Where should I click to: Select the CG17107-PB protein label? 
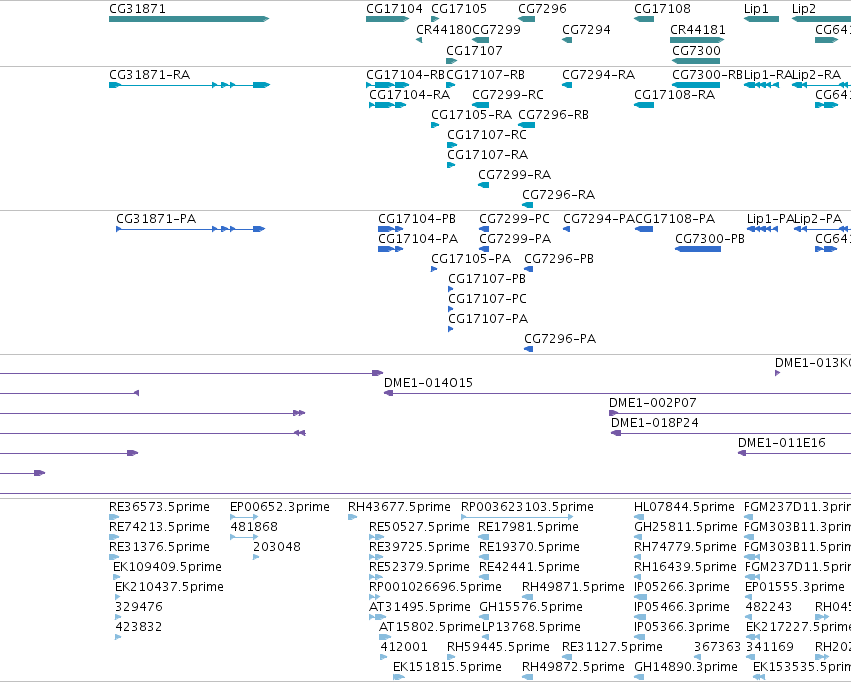pos(487,278)
